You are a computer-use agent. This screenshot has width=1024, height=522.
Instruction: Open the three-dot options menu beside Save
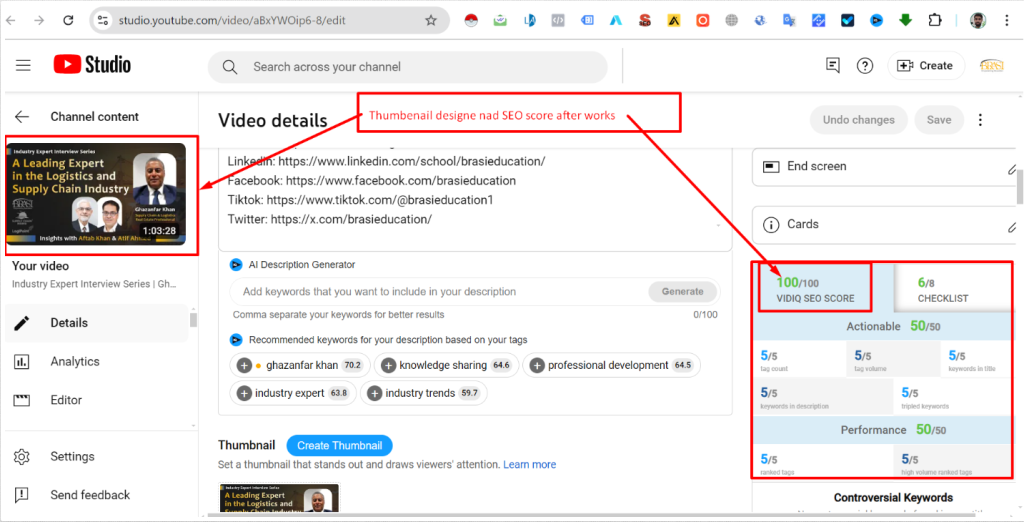[980, 120]
